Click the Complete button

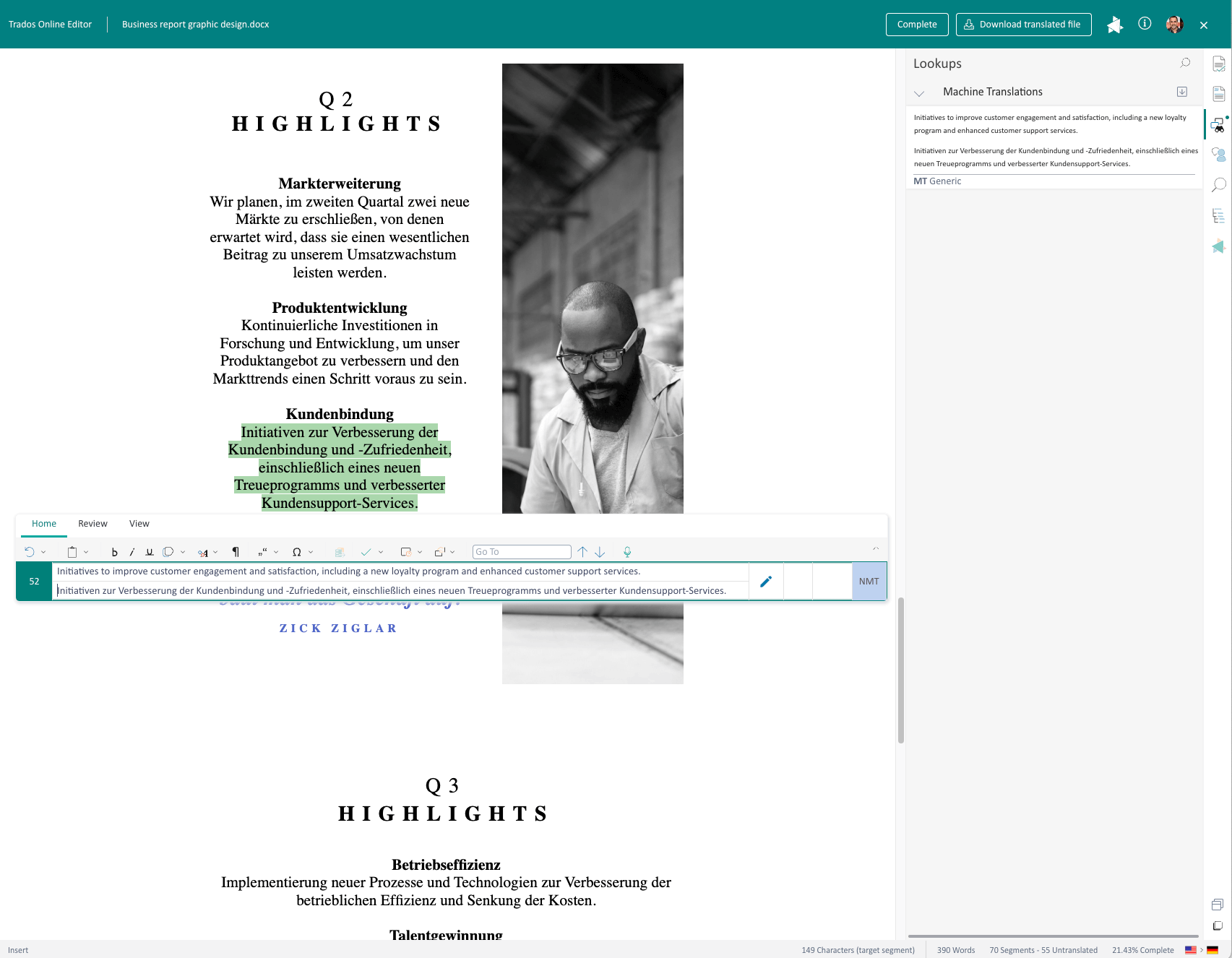click(x=917, y=25)
